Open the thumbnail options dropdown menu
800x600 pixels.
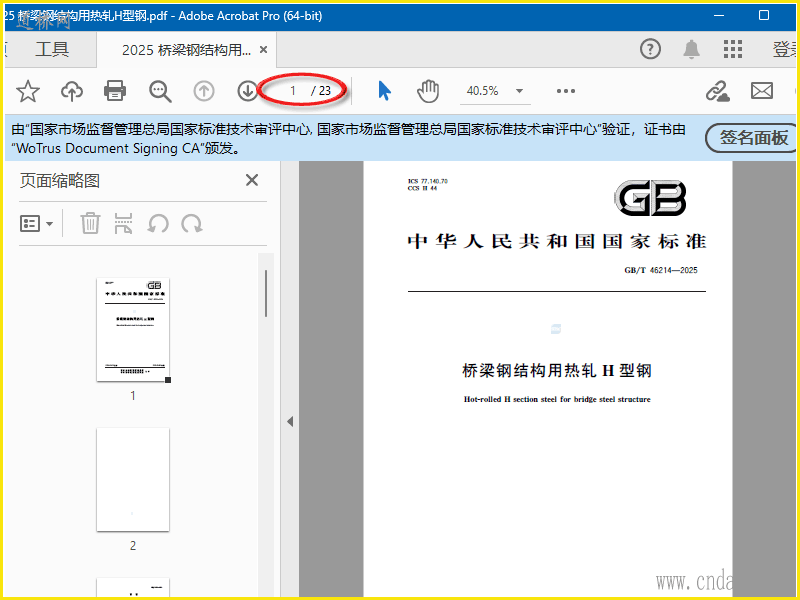coord(36,223)
